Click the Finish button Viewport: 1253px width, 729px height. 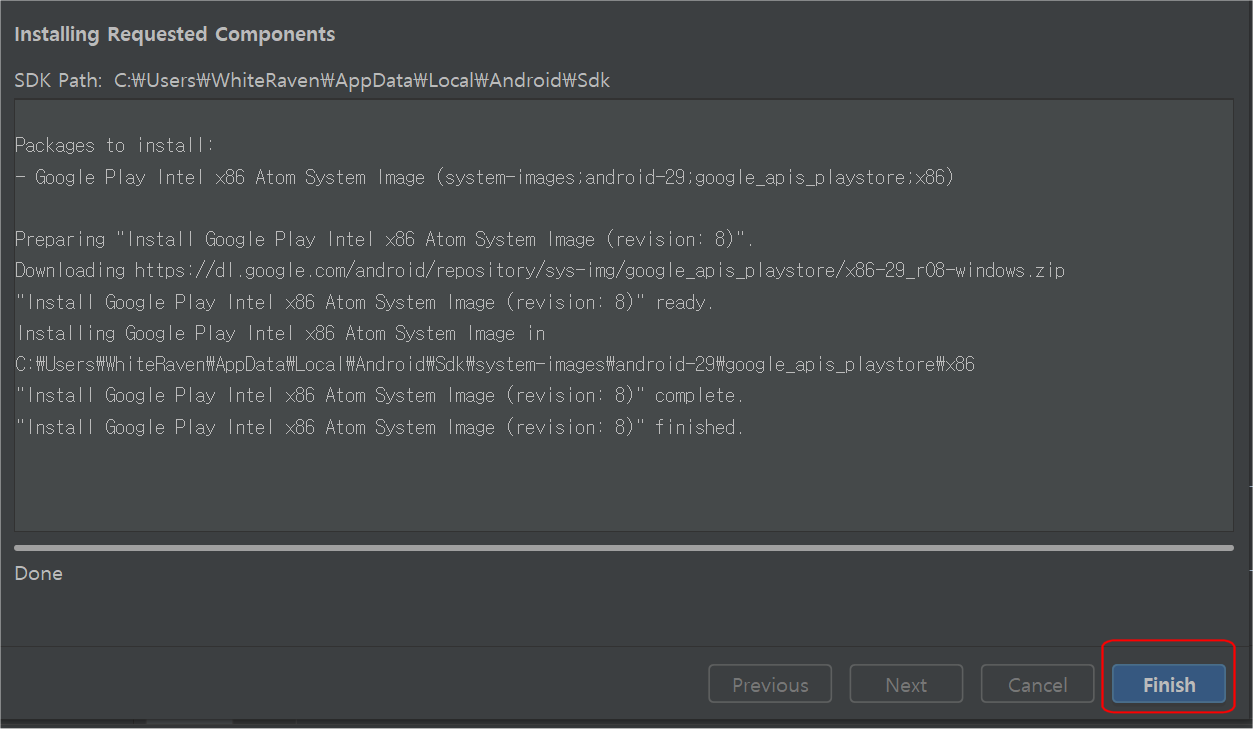tap(1169, 684)
